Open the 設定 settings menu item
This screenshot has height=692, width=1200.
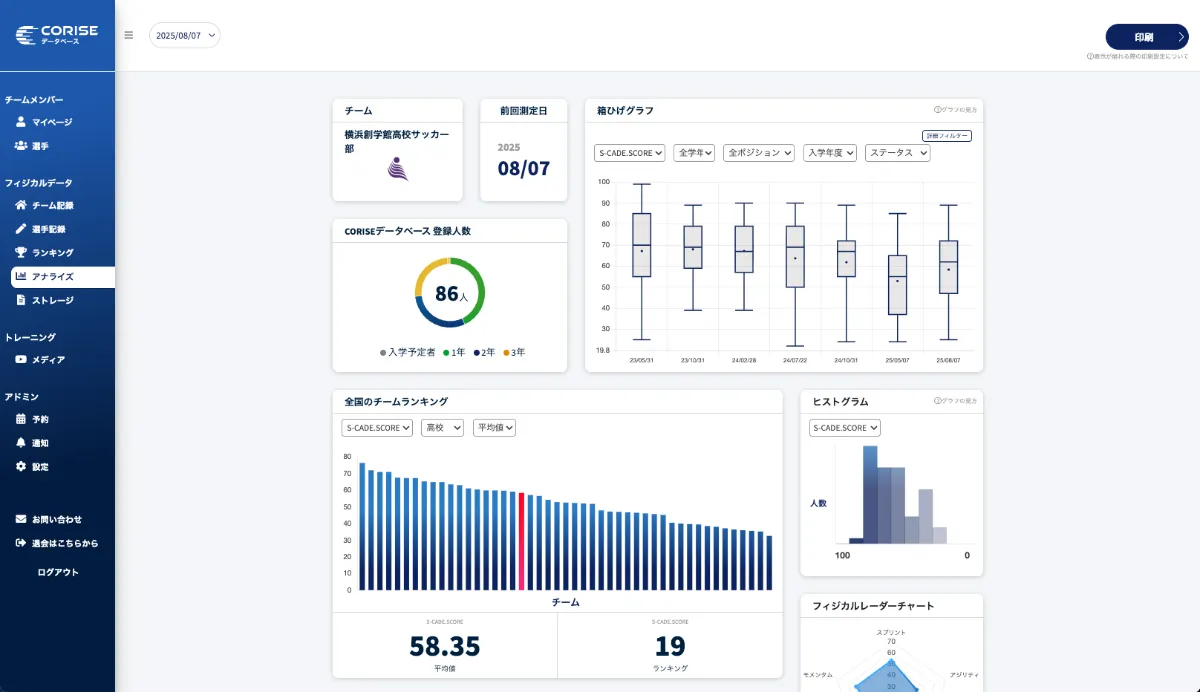[40, 467]
